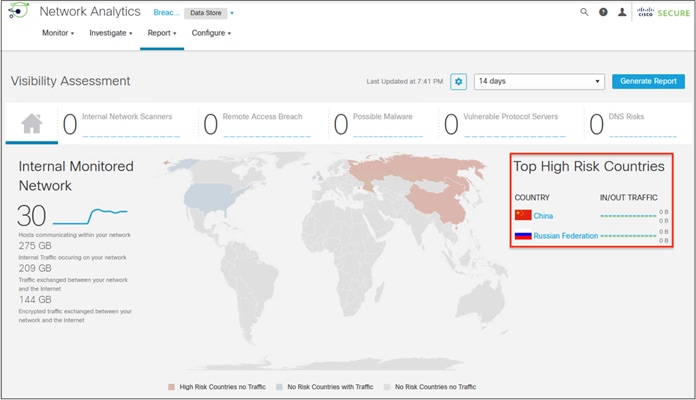Open the help icon in header
The width and height of the screenshot is (696, 400).
[x=603, y=12]
